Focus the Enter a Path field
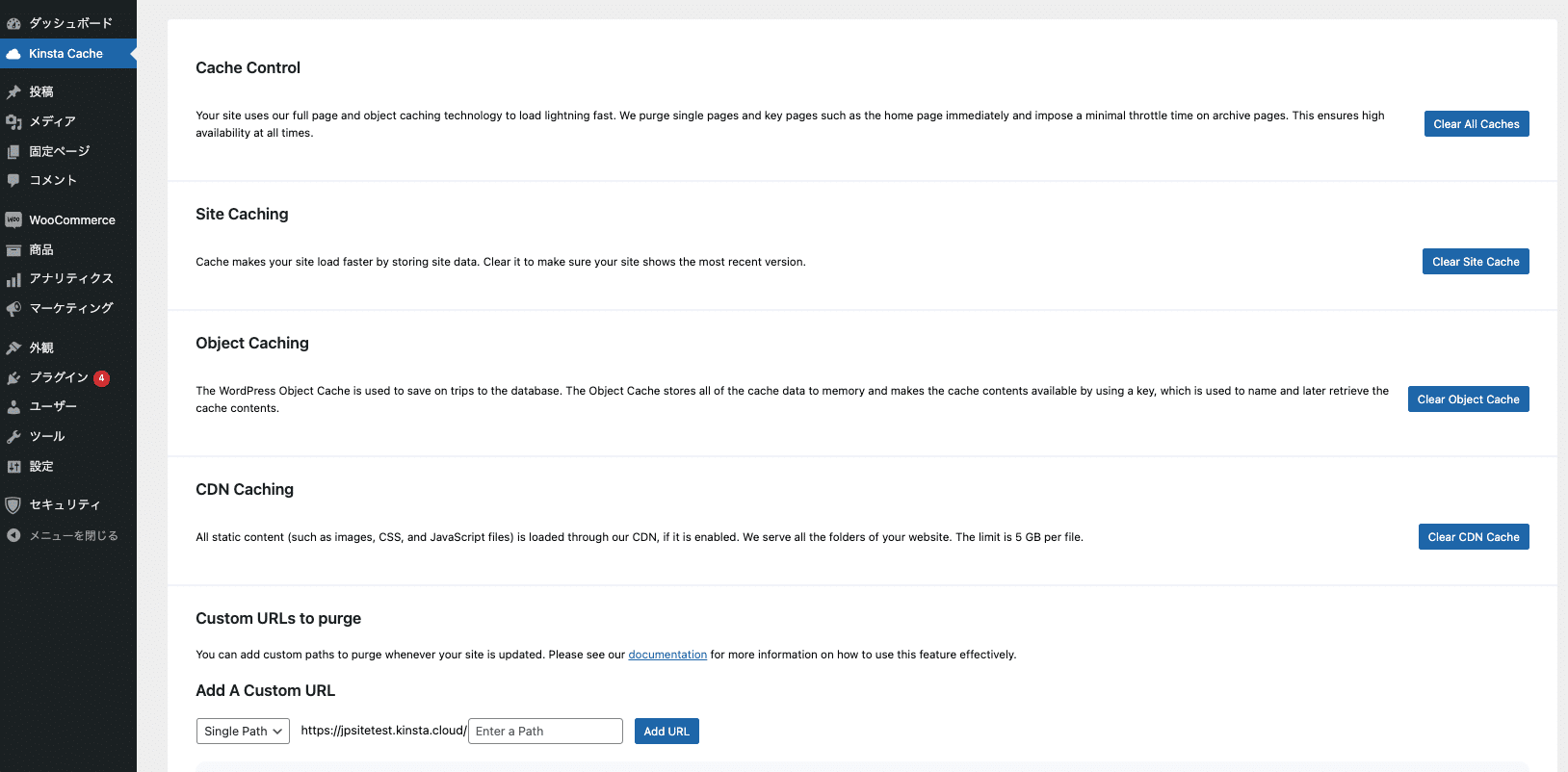This screenshot has height=772, width=1568. pyautogui.click(x=545, y=732)
